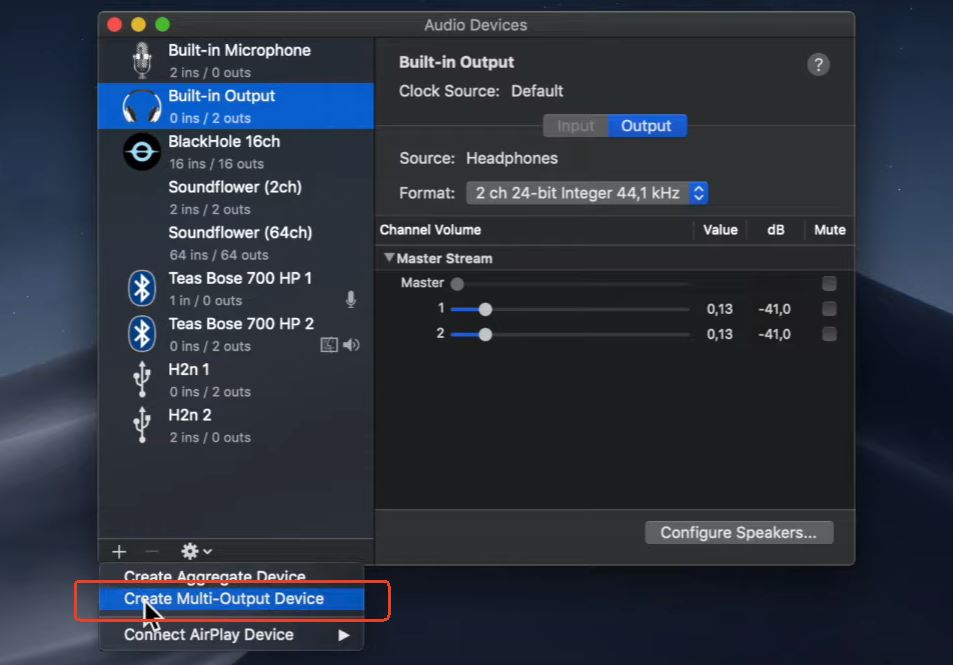
Task: Expand the Connect AirPlay Device submenu arrow
Action: 344,635
